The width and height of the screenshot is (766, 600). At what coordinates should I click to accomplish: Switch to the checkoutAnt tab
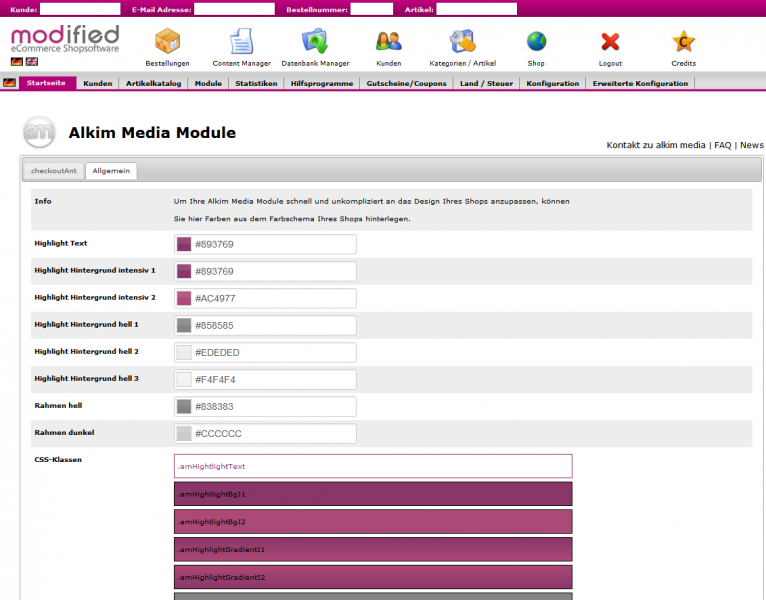54,171
